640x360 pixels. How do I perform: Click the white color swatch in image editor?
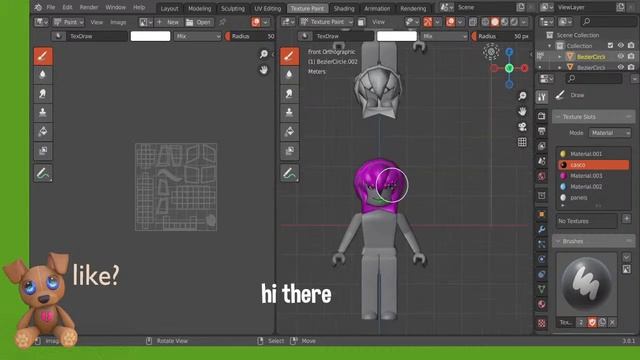[x=150, y=36]
